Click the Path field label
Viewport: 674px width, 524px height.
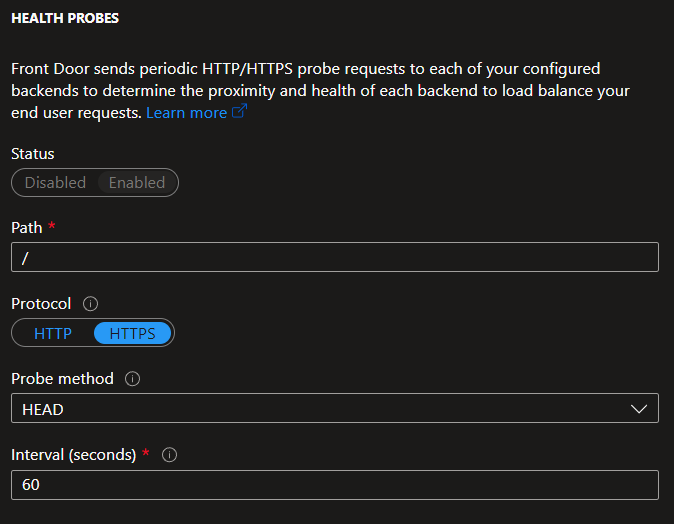click(x=27, y=228)
